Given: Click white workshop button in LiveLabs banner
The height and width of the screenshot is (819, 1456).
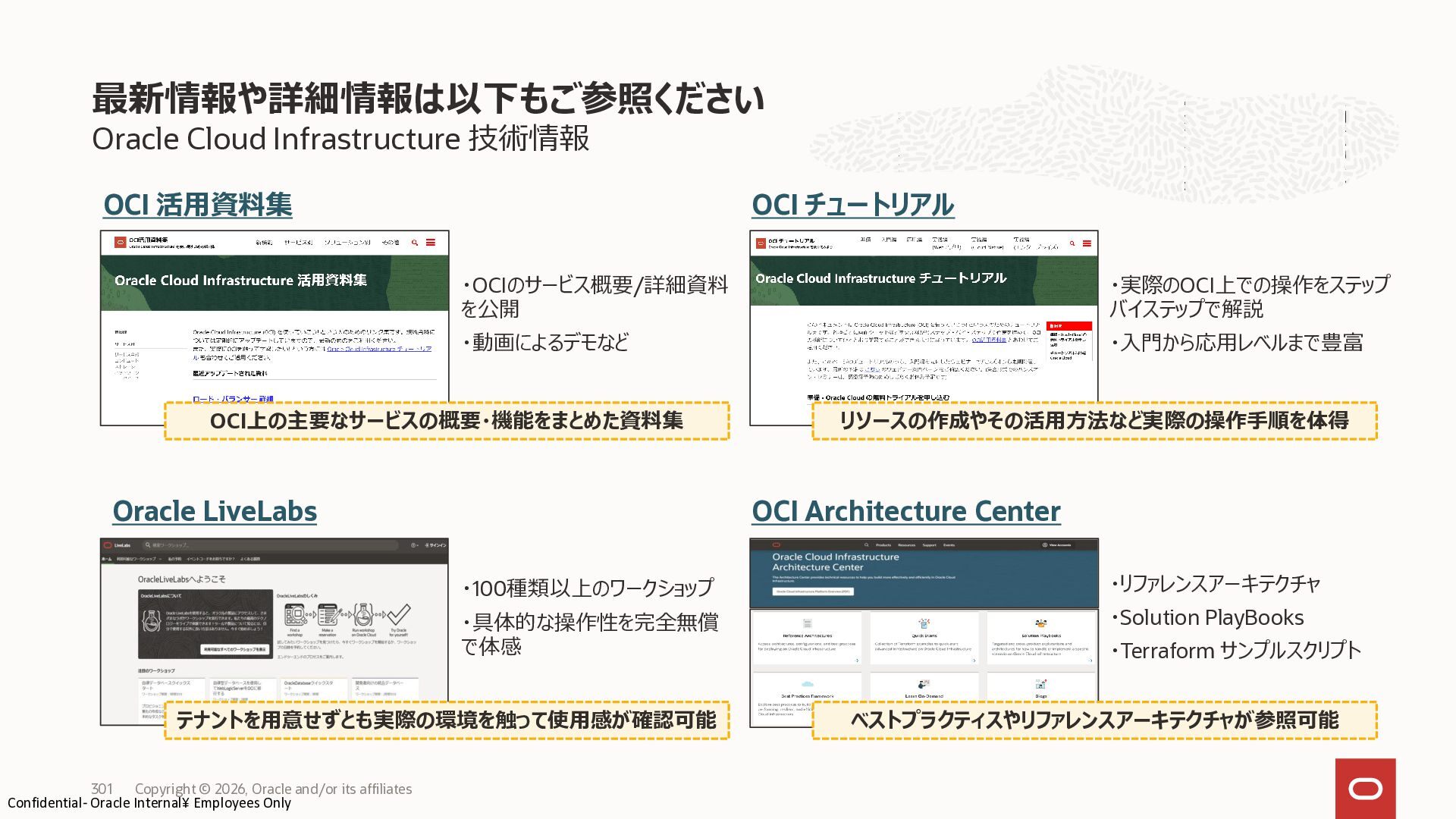Looking at the screenshot, I should click(235, 649).
